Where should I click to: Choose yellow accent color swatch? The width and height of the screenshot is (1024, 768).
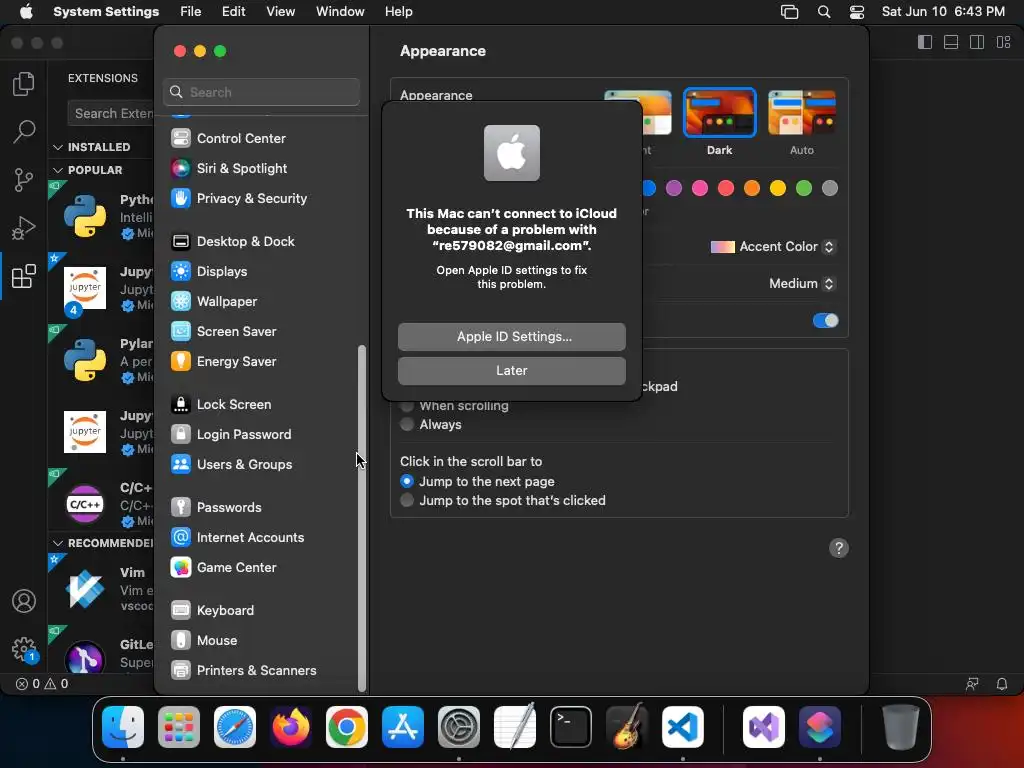(x=778, y=189)
